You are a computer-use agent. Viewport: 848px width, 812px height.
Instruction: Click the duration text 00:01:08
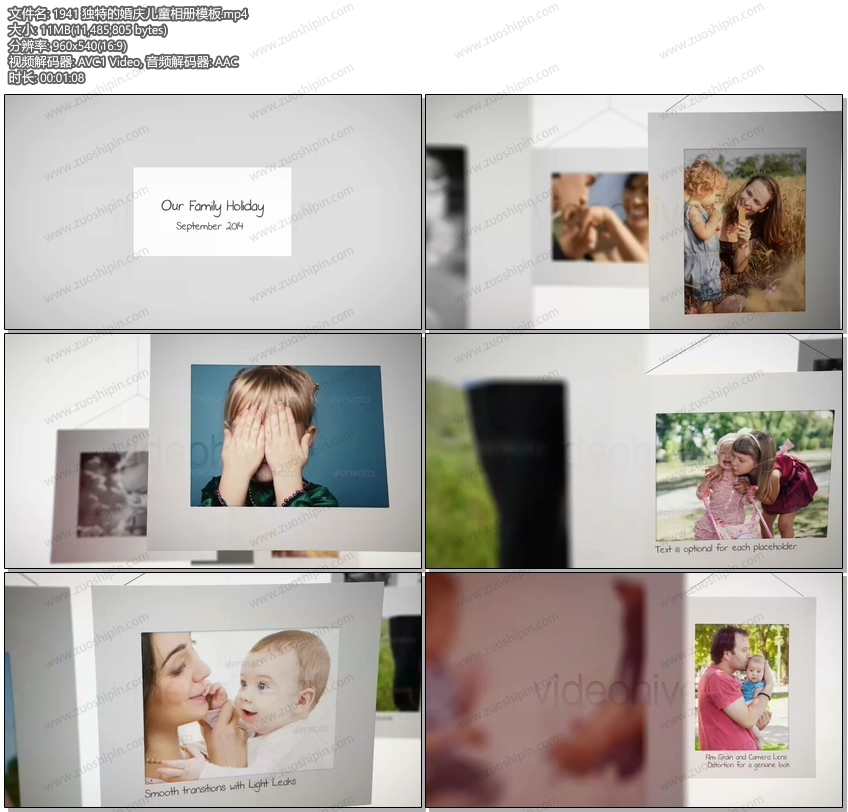[x=46, y=78]
